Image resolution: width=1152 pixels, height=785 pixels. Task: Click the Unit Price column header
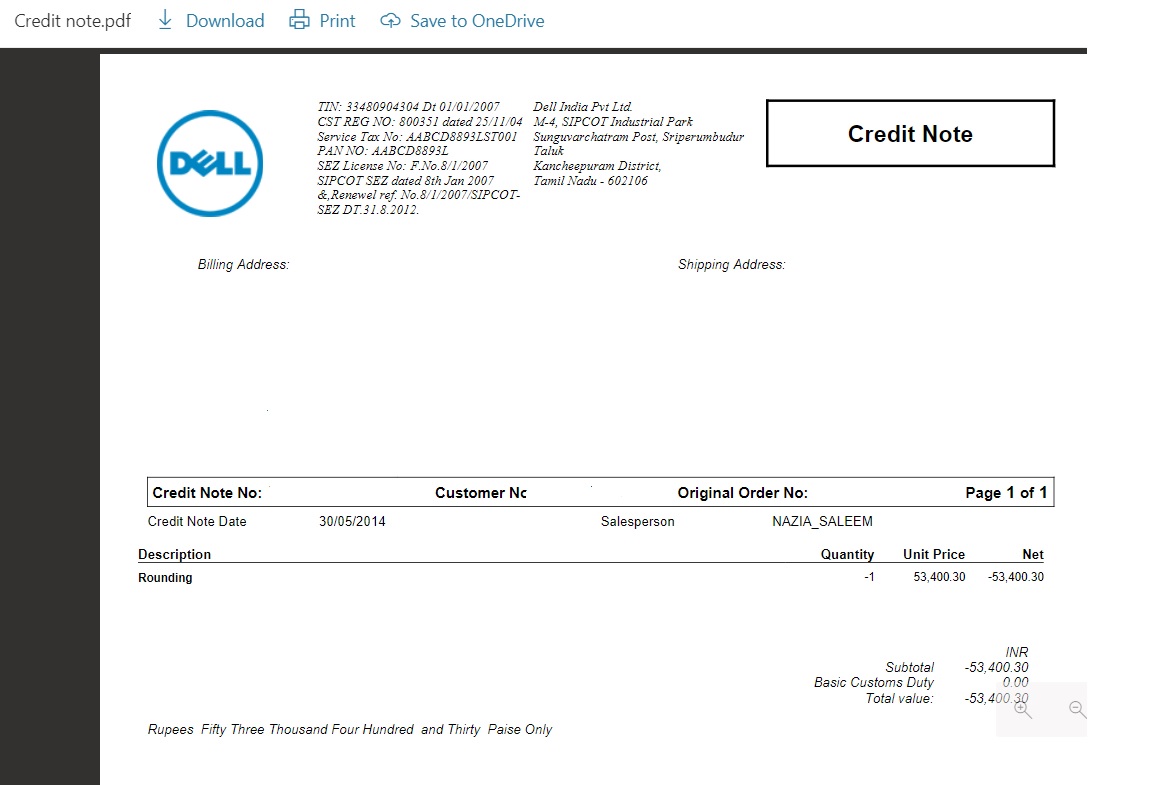(933, 554)
